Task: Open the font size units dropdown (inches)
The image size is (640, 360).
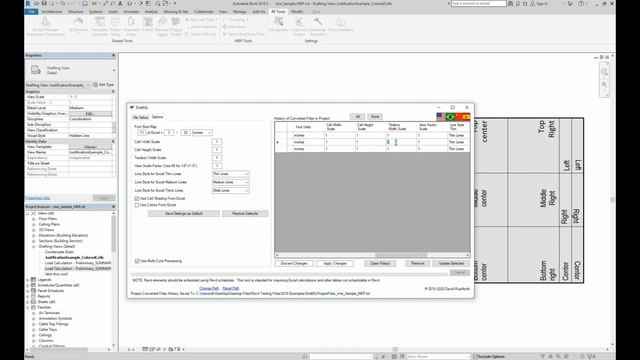Action: [x=202, y=133]
